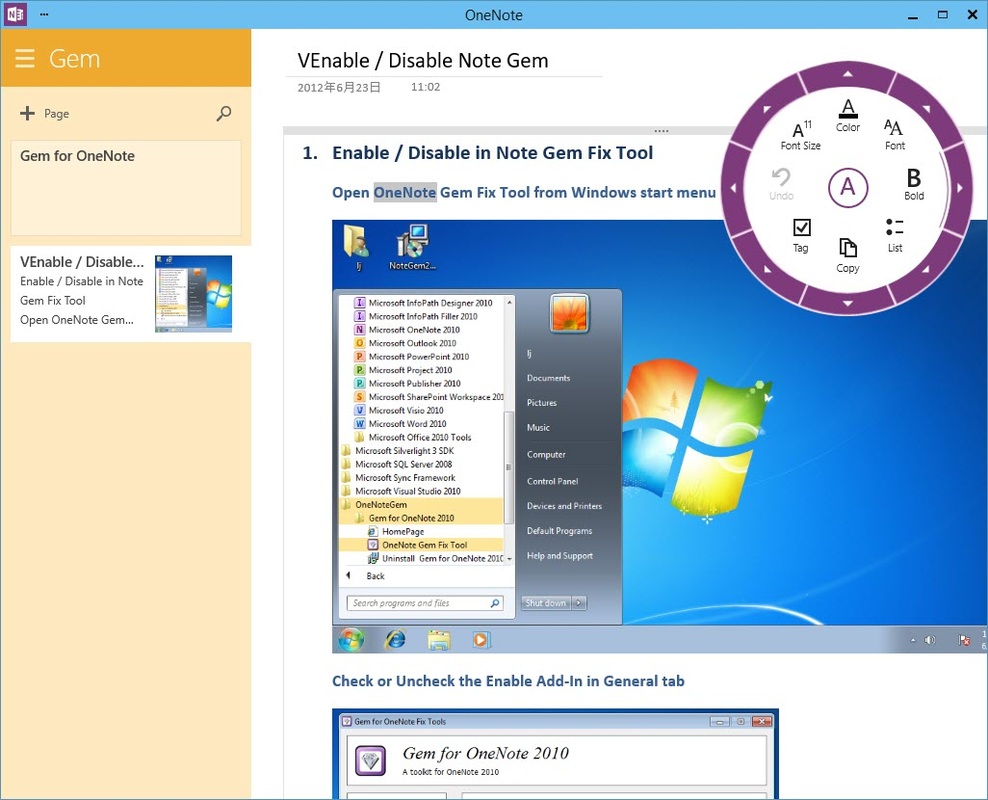Image resolution: width=988 pixels, height=800 pixels.
Task: Expand the Undo submenu arrow on ring's left
Action: 733,187
